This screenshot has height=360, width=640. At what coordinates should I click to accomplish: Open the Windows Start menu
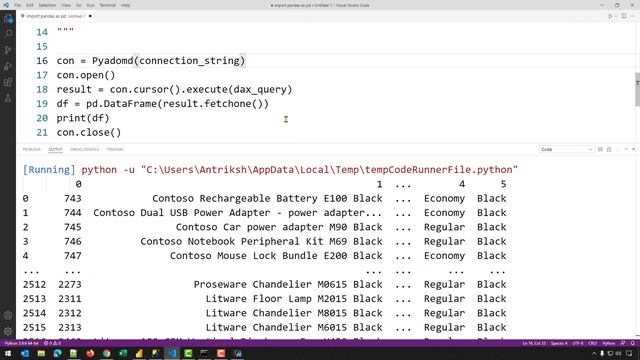click(8, 353)
